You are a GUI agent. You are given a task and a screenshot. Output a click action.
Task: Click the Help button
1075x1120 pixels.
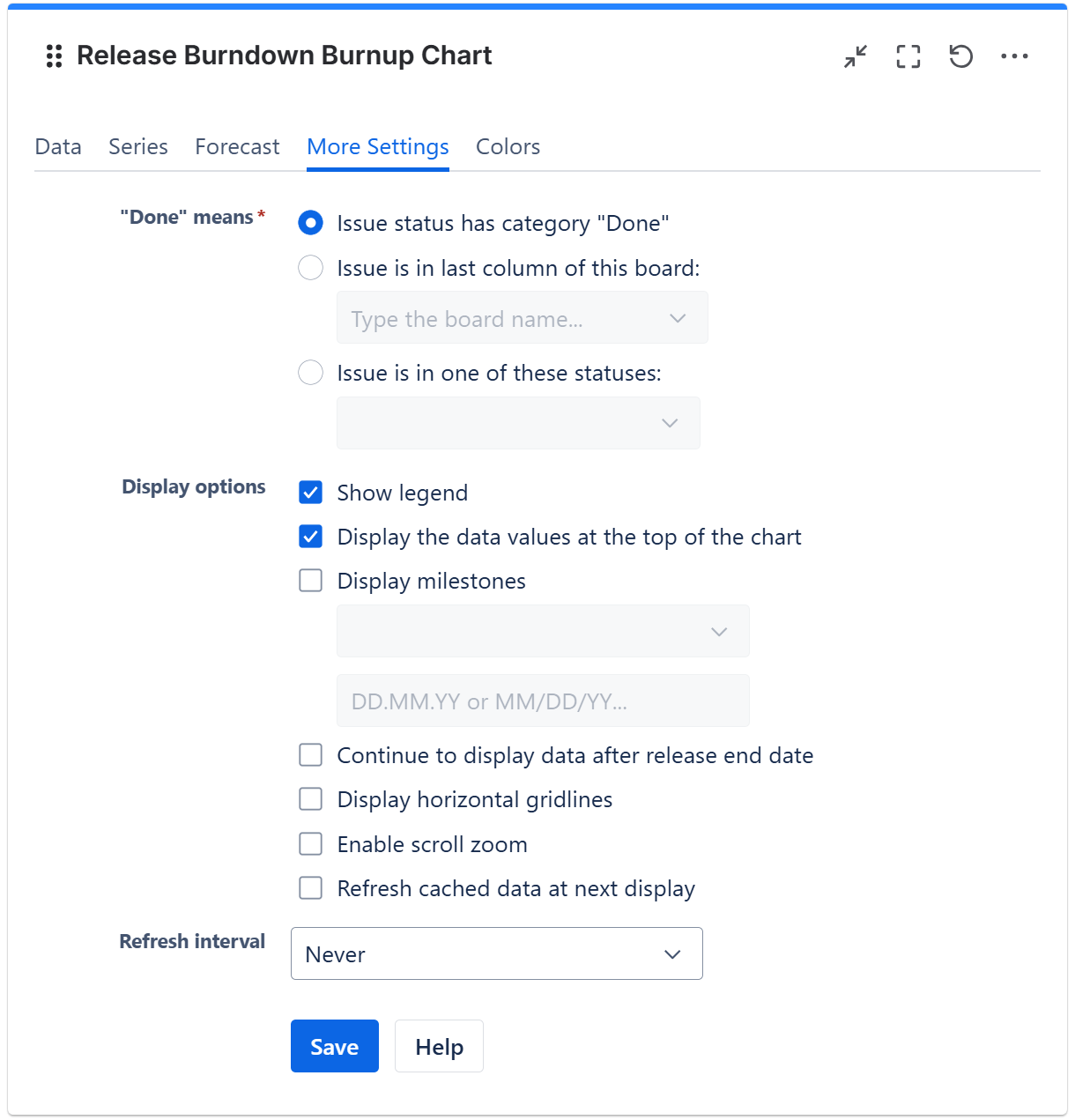coord(439,1046)
